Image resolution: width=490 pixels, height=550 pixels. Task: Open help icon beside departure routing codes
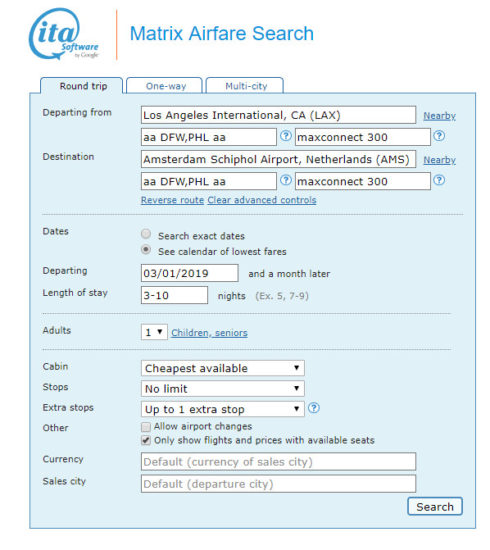coord(286,136)
